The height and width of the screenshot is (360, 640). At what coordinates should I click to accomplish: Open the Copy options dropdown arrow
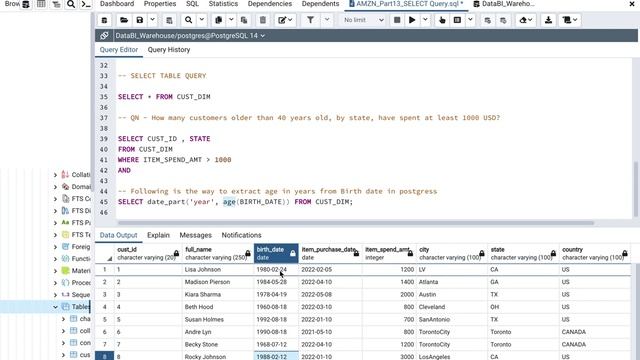coord(231,20)
